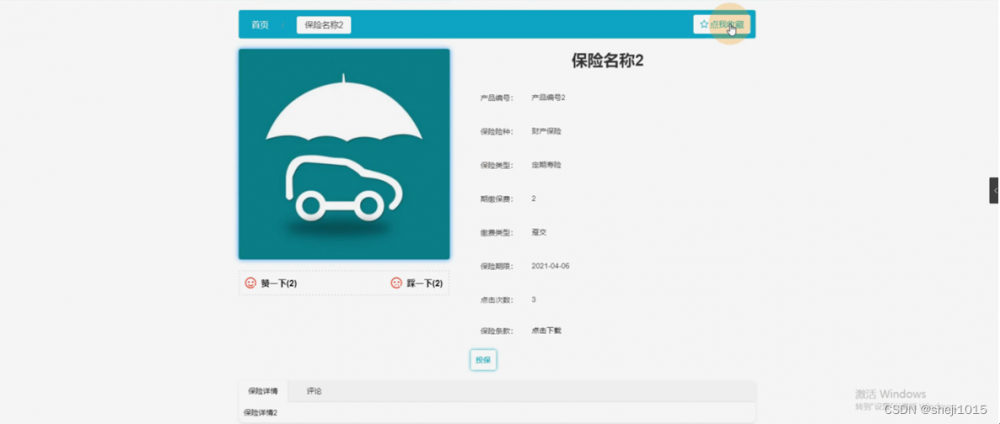Click the 投保 button
The width and height of the screenshot is (1000, 424).
(483, 360)
